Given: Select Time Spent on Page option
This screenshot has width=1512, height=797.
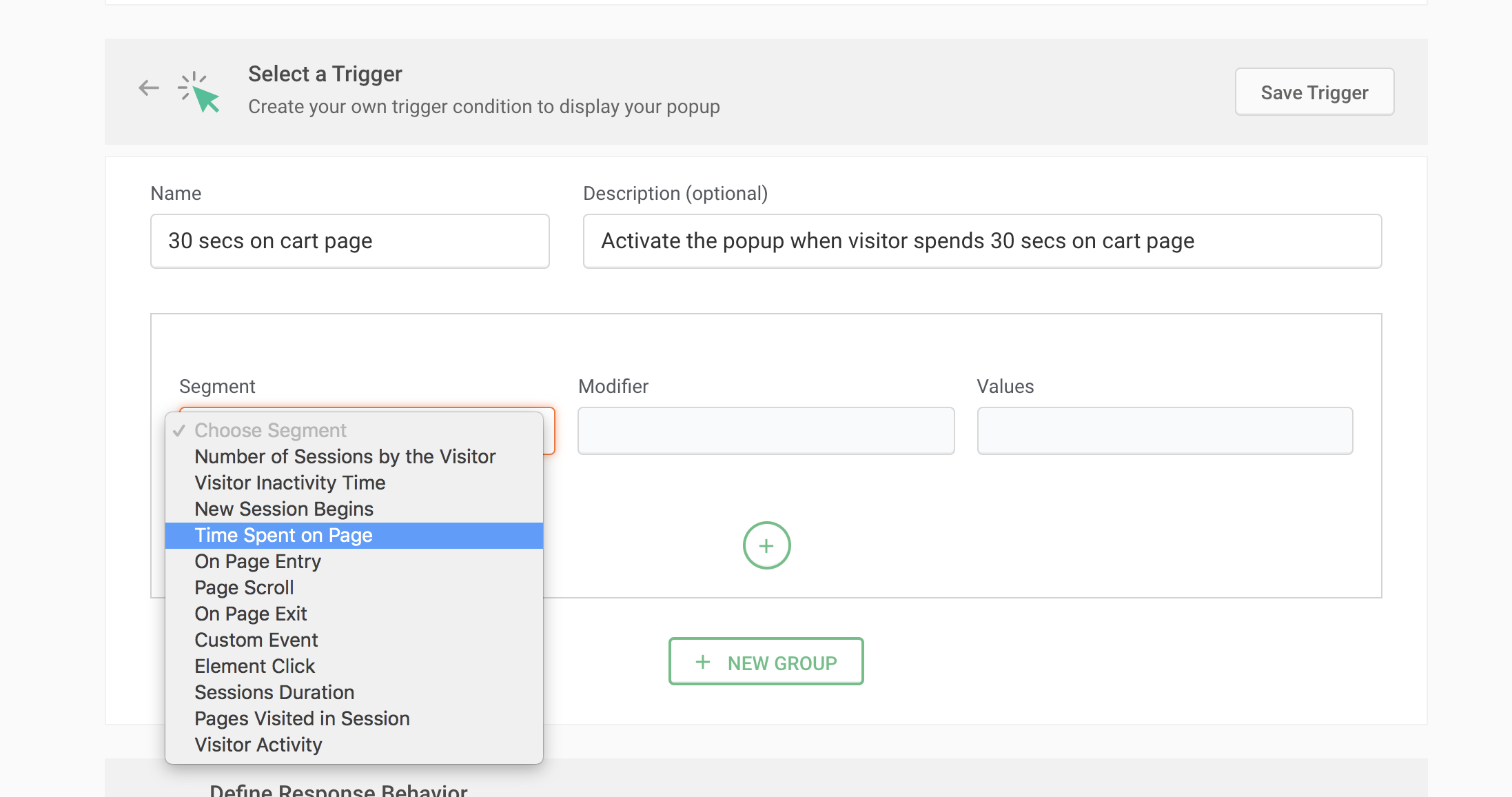Looking at the screenshot, I should tap(283, 536).
